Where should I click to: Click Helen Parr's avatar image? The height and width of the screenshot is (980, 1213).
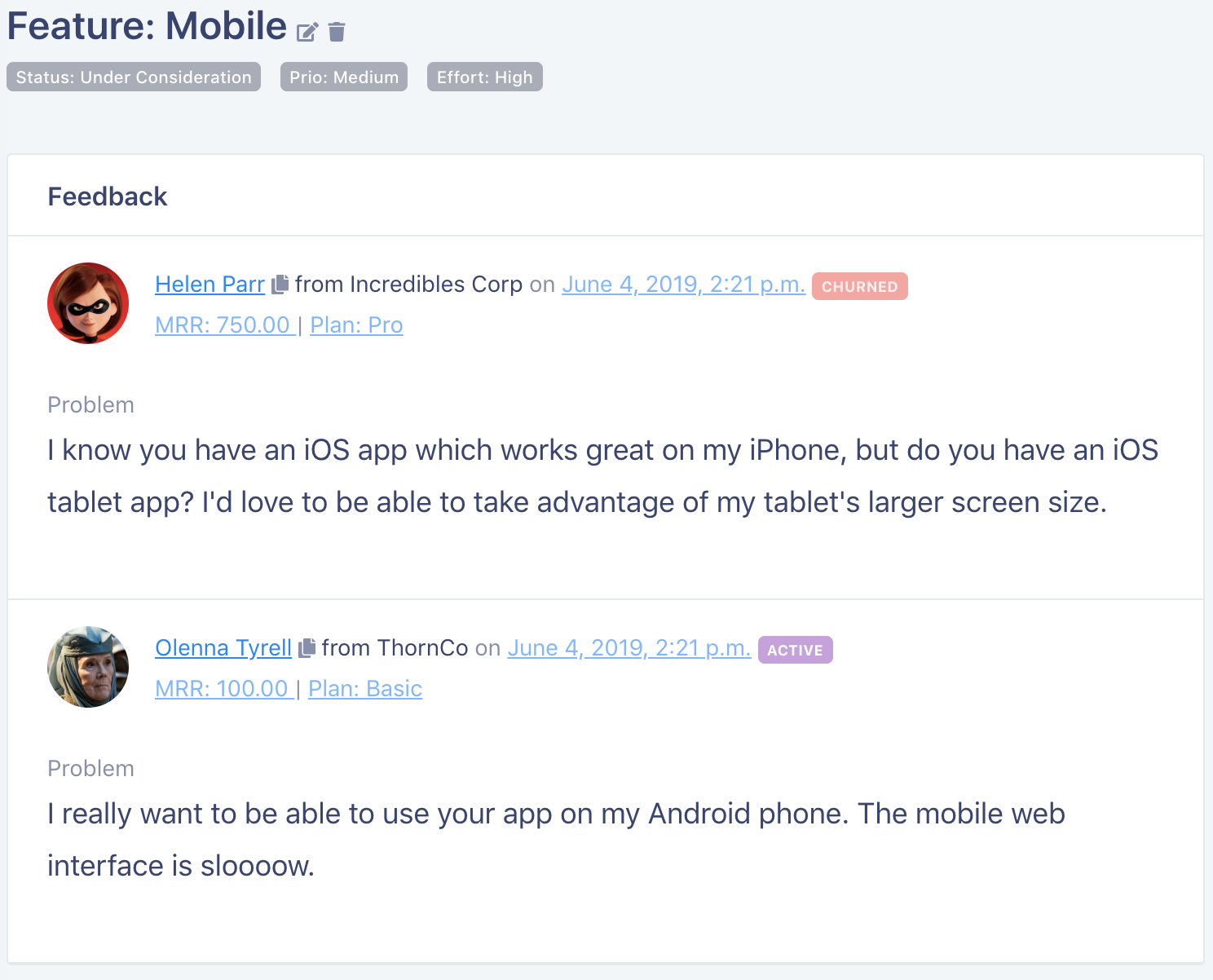pos(88,303)
